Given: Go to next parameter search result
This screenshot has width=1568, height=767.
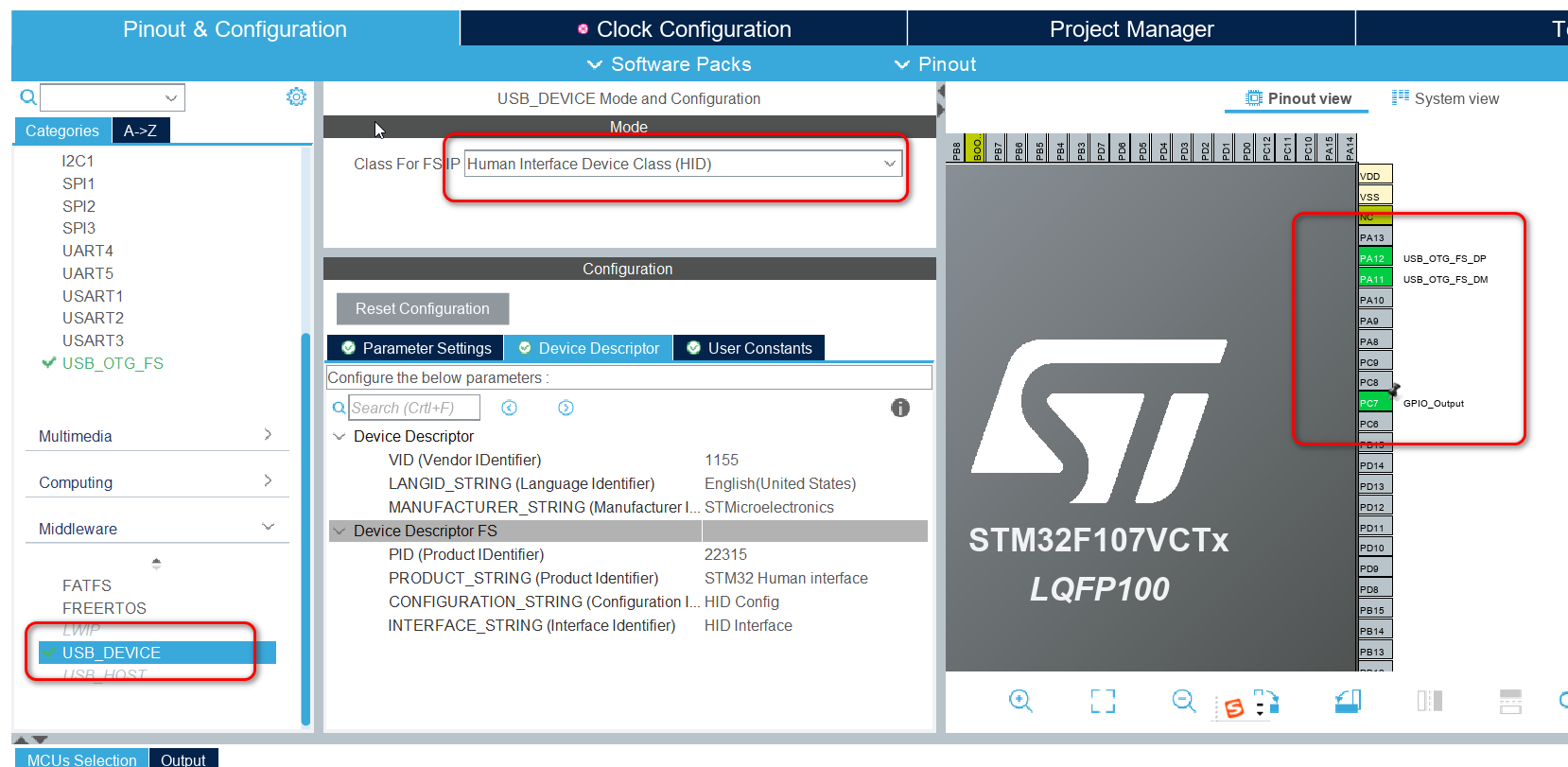Looking at the screenshot, I should click(566, 408).
